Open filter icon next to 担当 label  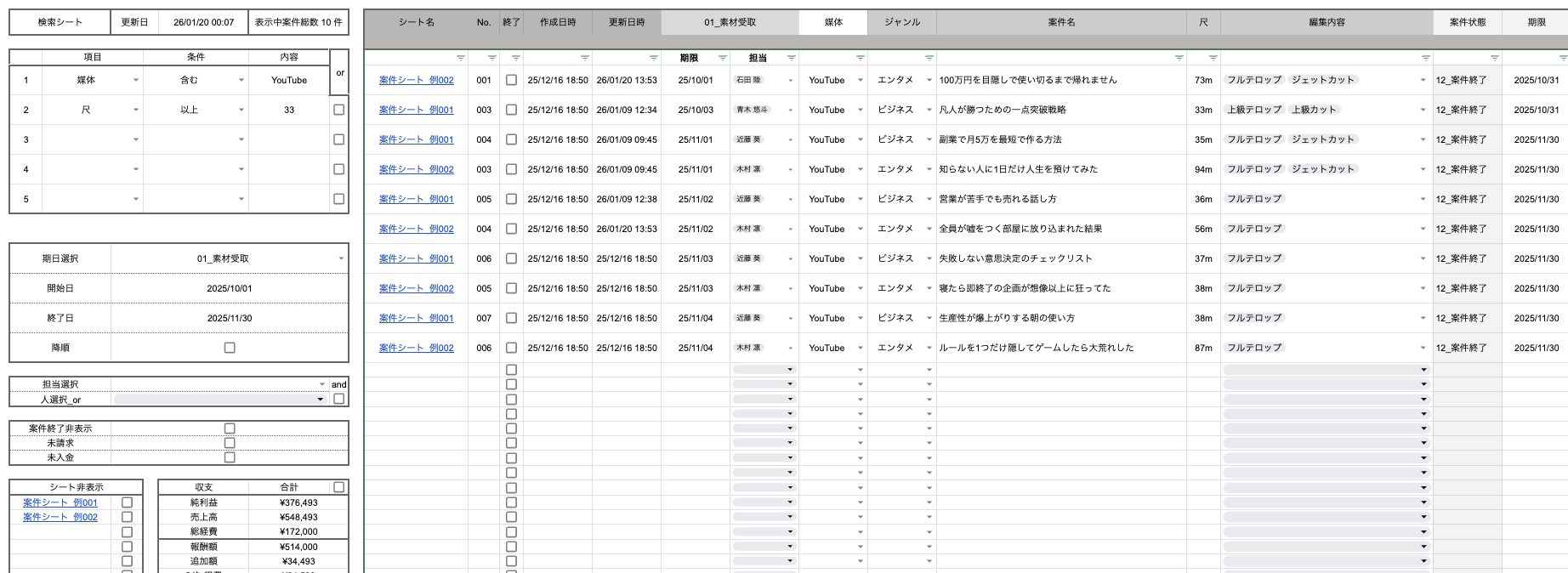point(792,58)
